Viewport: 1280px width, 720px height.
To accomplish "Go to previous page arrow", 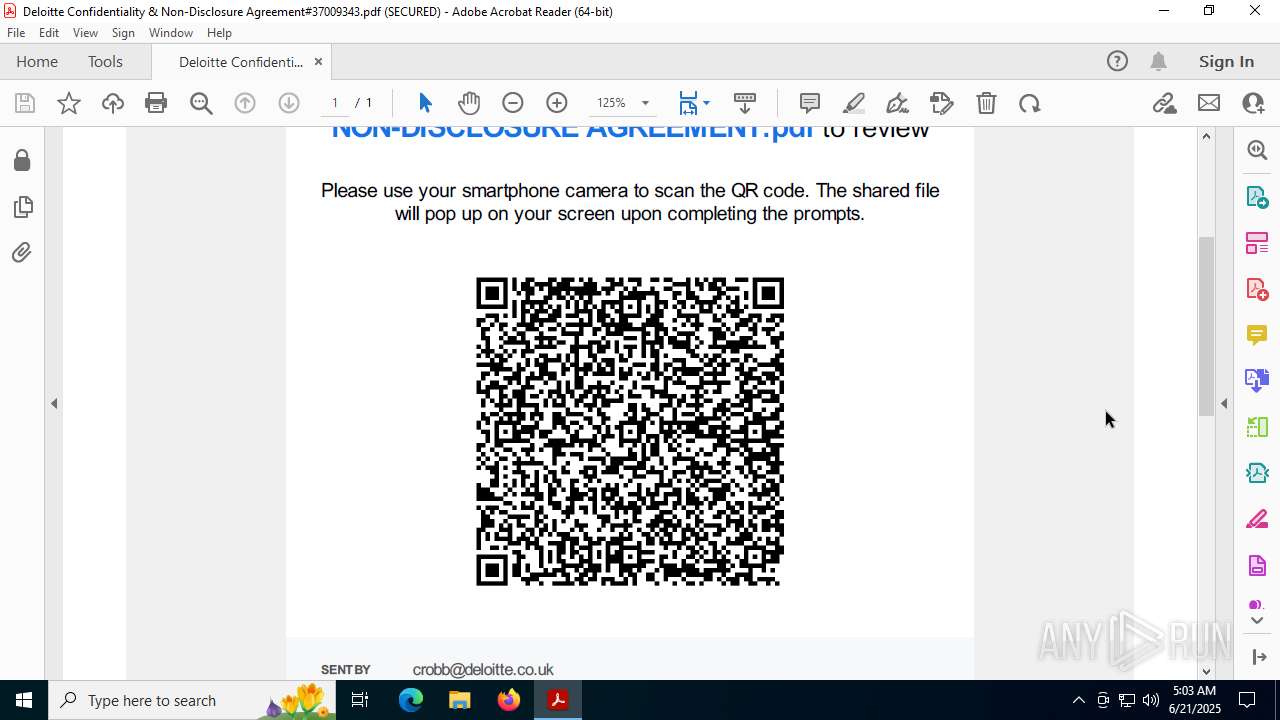I will 245,103.
